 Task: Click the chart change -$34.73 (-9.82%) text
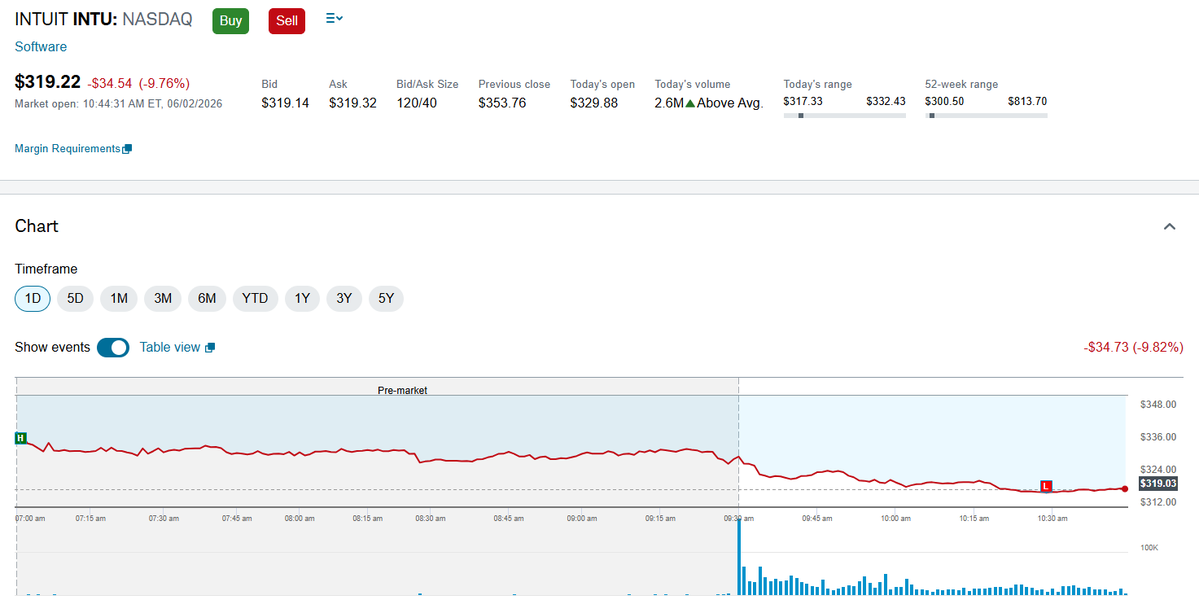1133,348
